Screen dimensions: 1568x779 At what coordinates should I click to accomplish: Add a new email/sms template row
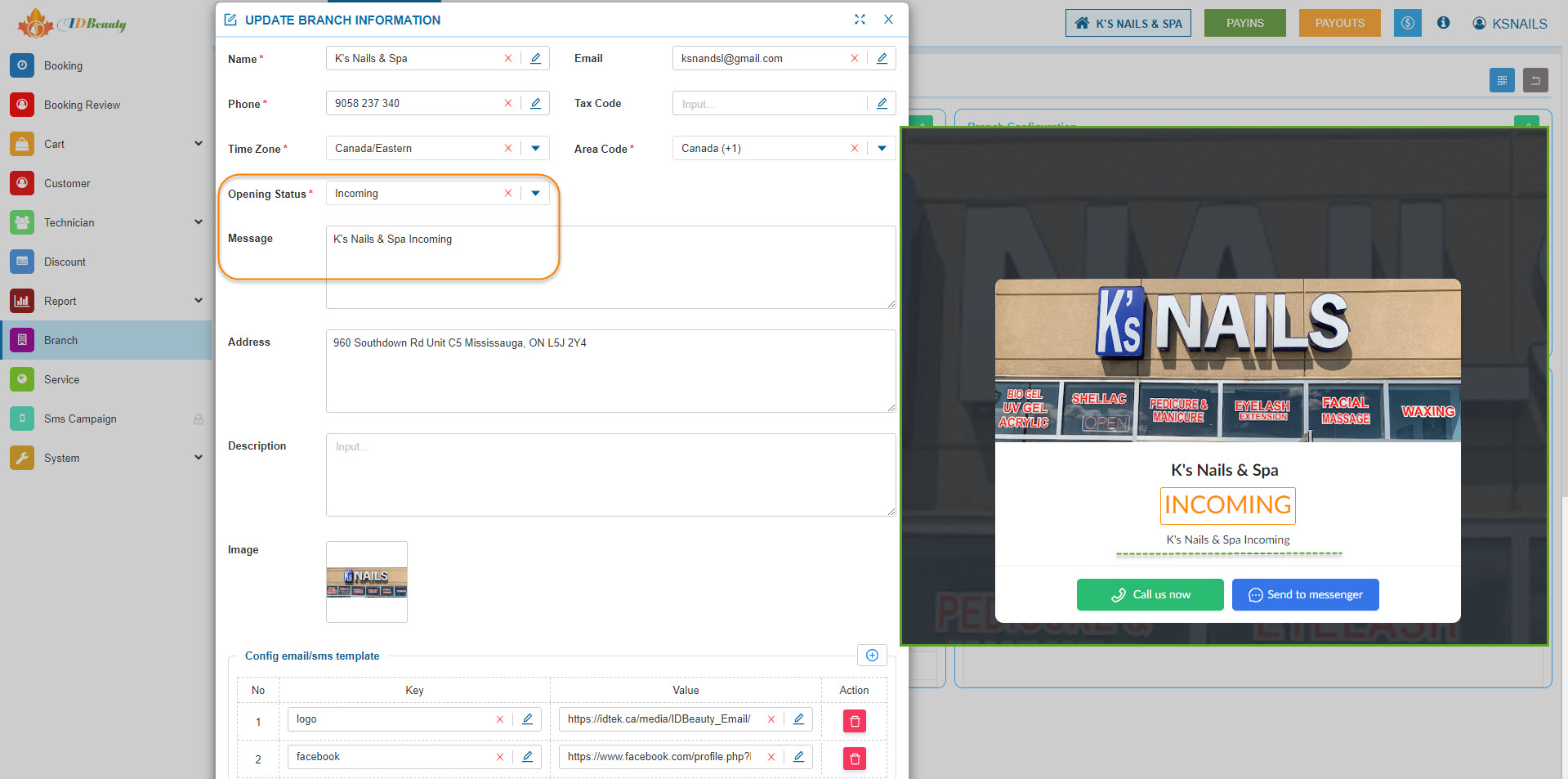point(872,655)
